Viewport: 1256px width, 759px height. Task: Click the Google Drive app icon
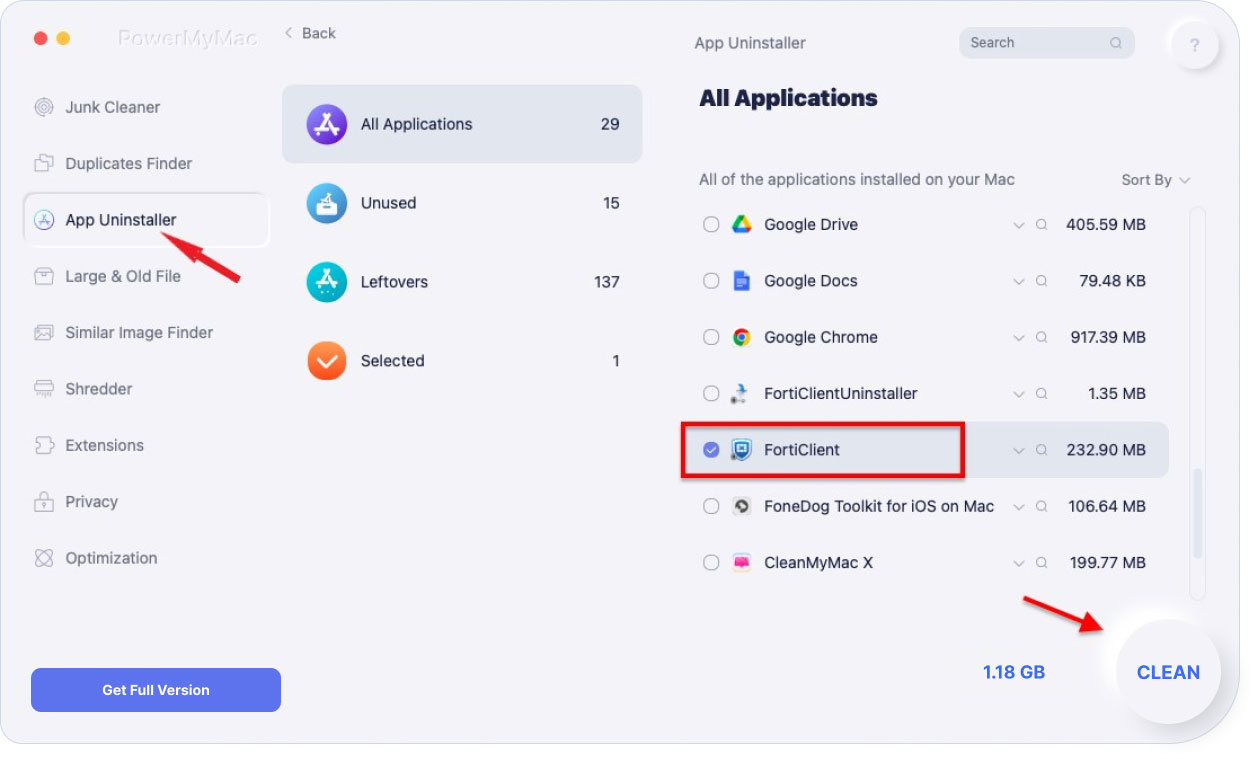pos(741,225)
